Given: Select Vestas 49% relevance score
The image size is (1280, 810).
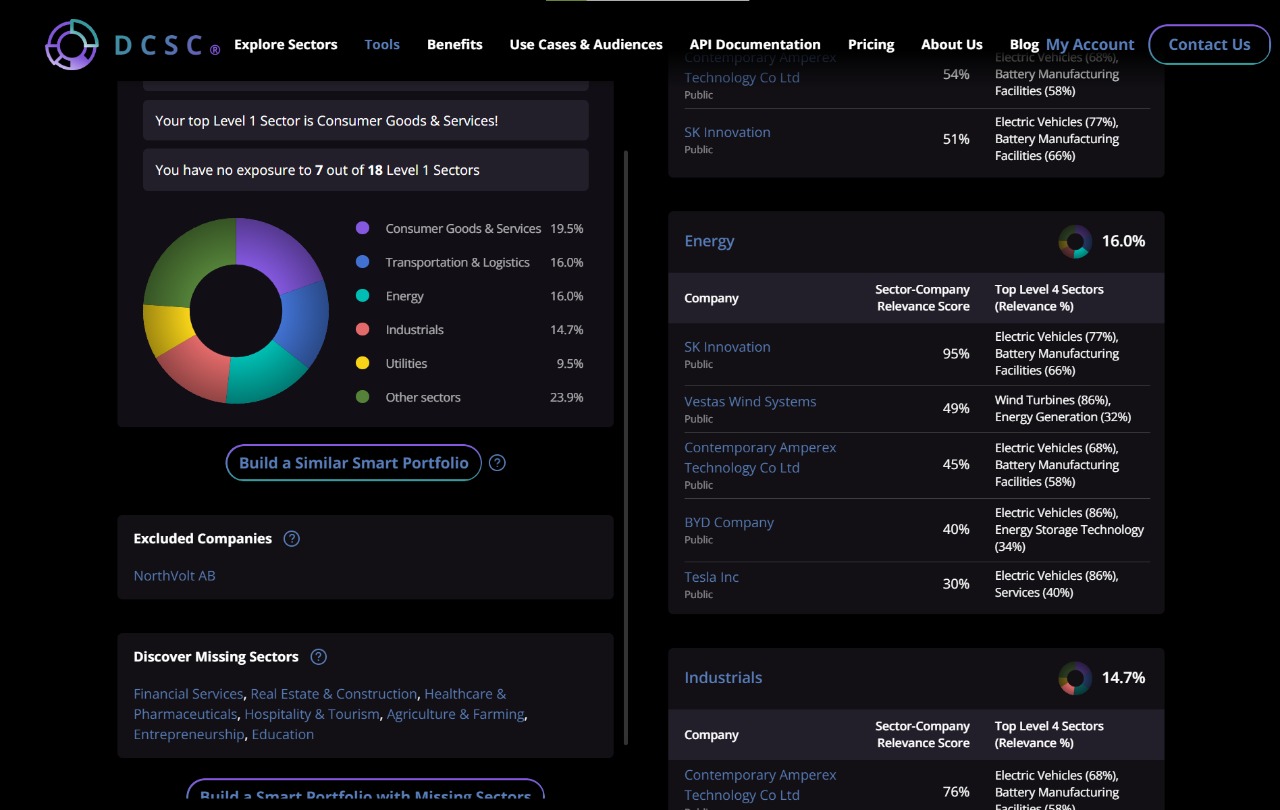Looking at the screenshot, I should tap(956, 409).
